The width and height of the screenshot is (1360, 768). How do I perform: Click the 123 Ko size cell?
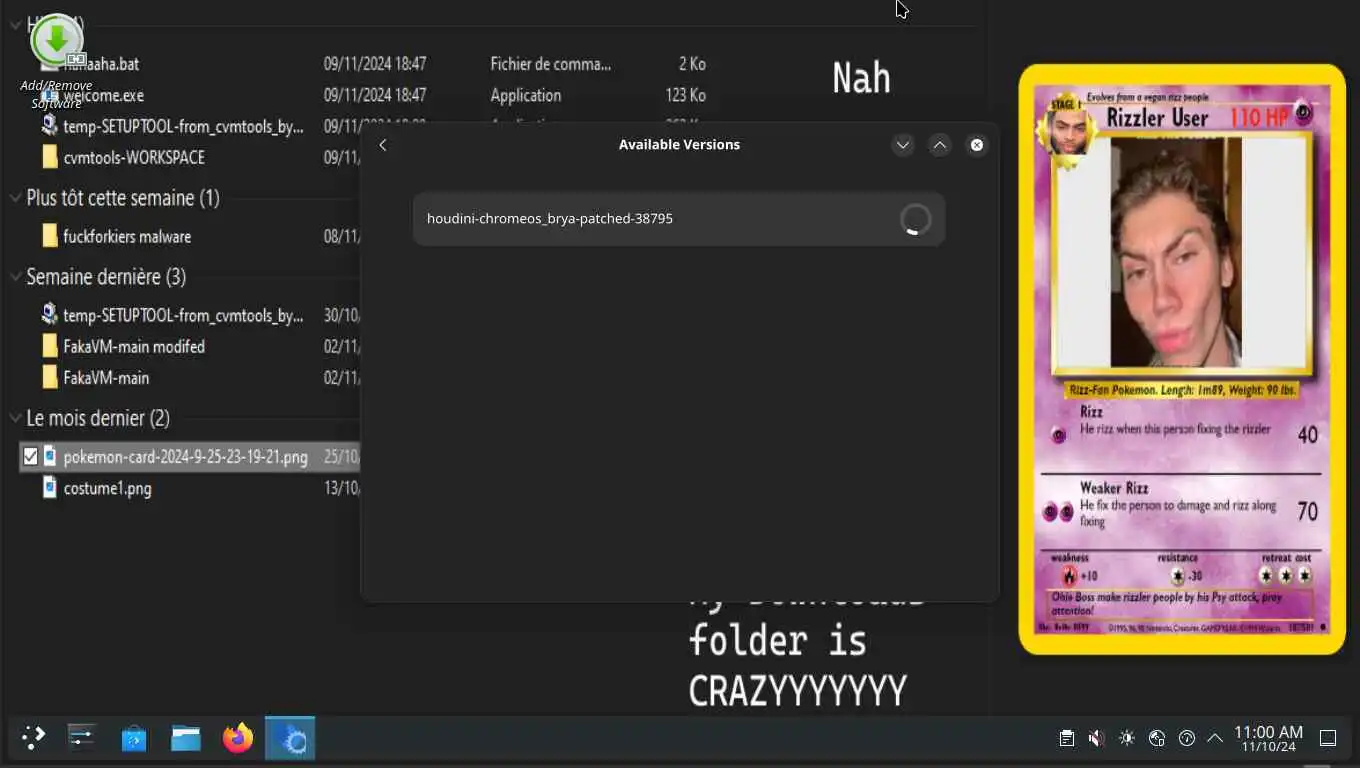tap(685, 95)
